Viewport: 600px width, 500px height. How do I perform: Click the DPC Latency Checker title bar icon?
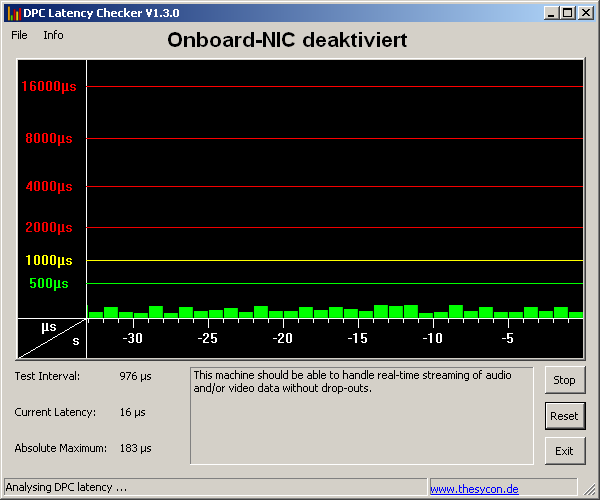[14, 13]
